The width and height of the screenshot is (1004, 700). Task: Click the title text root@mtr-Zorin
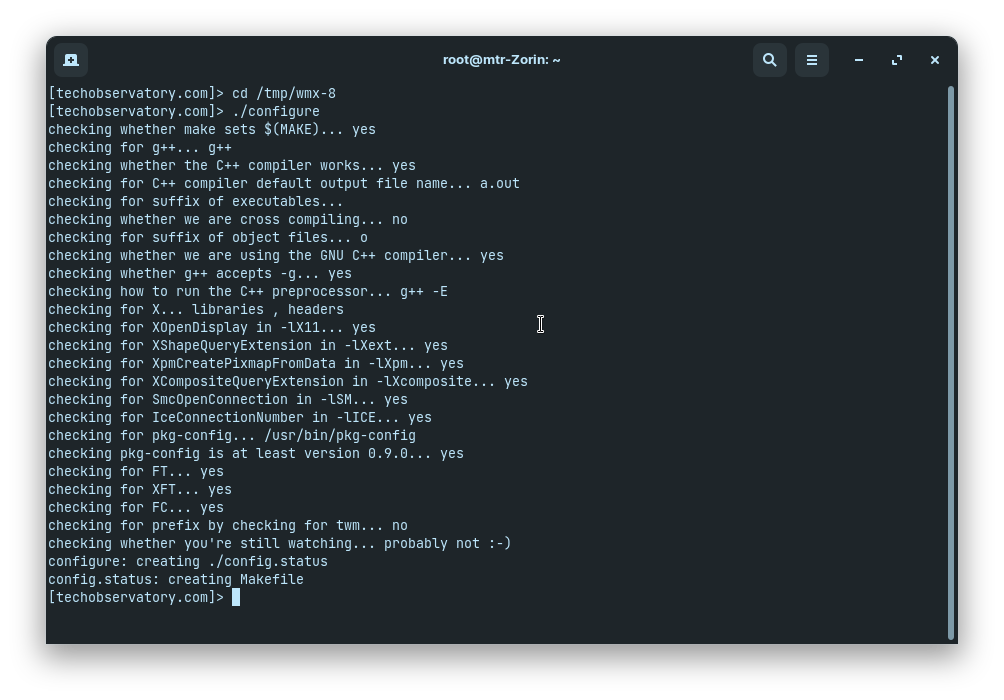(x=502, y=59)
